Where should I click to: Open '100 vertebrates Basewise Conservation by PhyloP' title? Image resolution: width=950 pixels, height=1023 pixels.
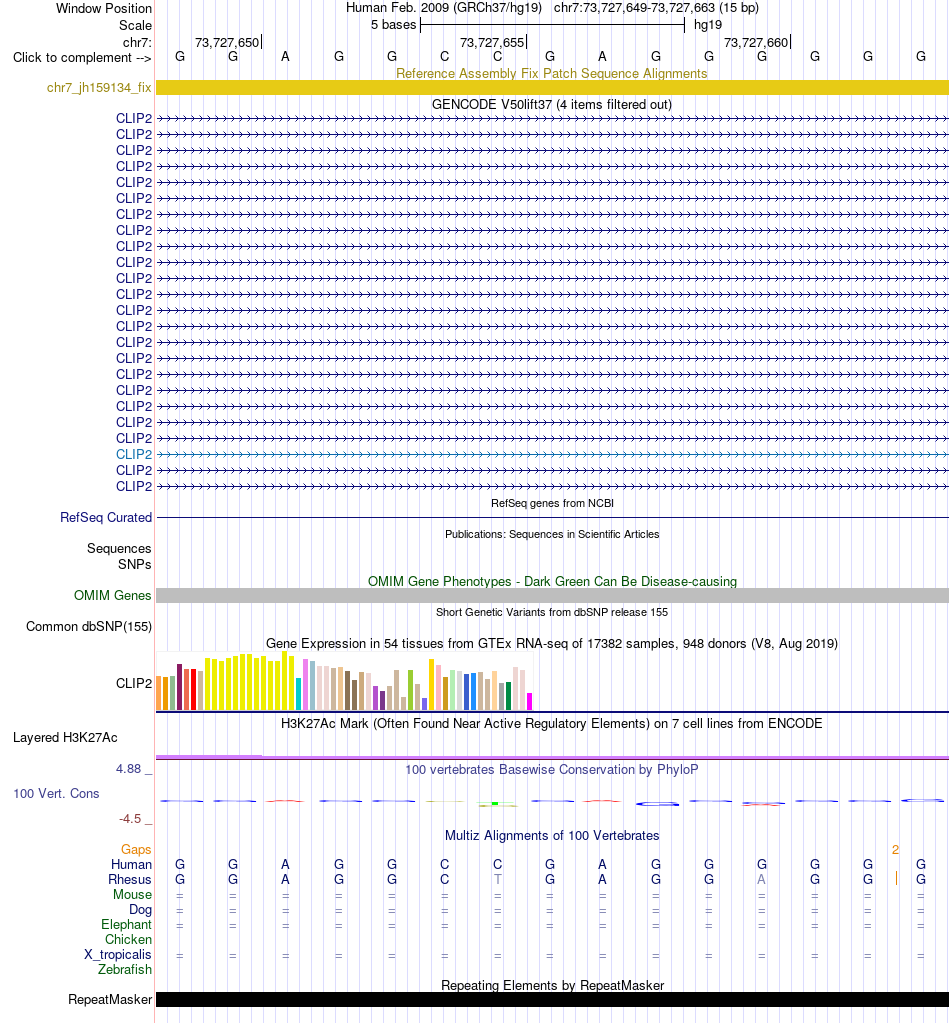click(552, 769)
